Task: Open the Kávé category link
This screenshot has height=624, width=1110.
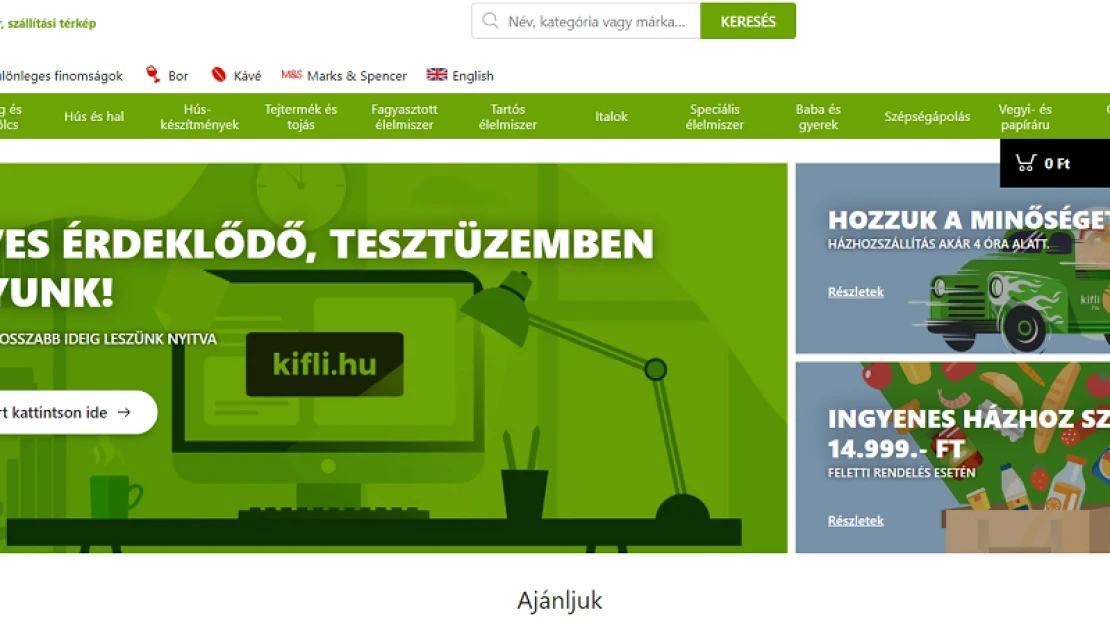Action: tap(247, 76)
